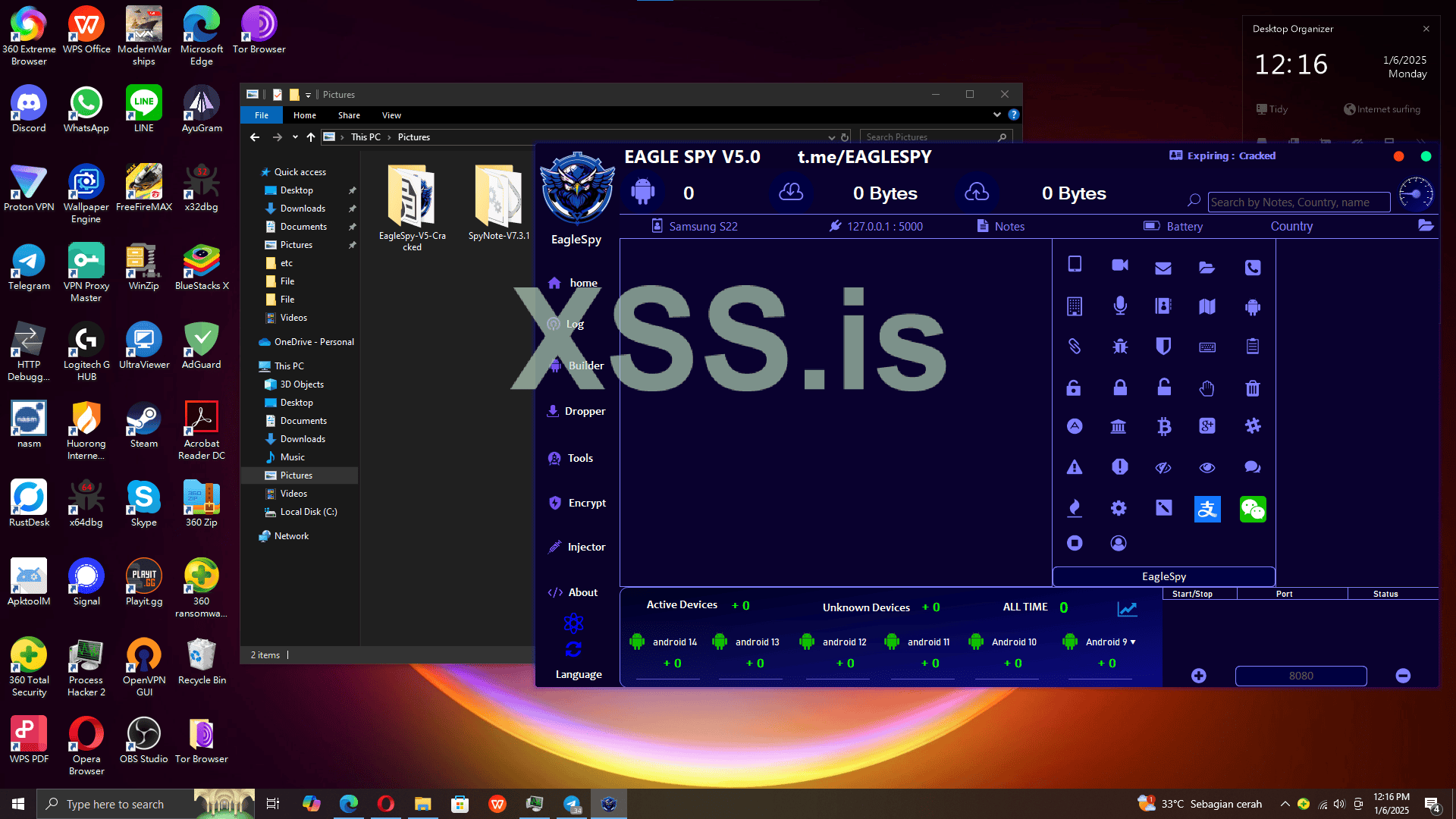Expand the Android 9 version dropdown
Image resolution: width=1456 pixels, height=819 pixels.
[1134, 642]
